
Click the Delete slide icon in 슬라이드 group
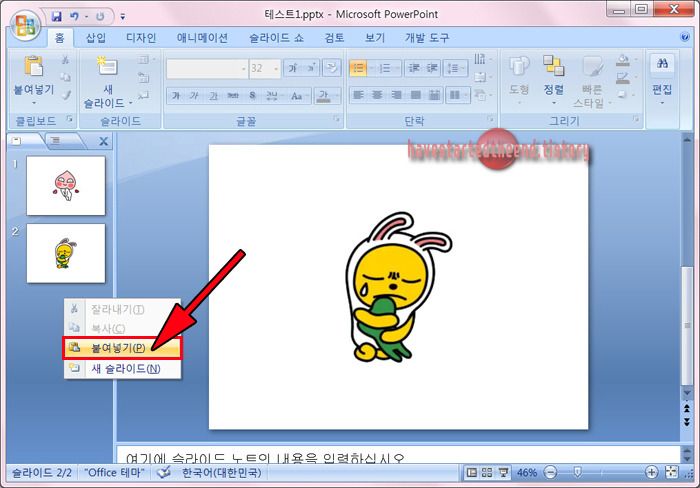[144, 95]
